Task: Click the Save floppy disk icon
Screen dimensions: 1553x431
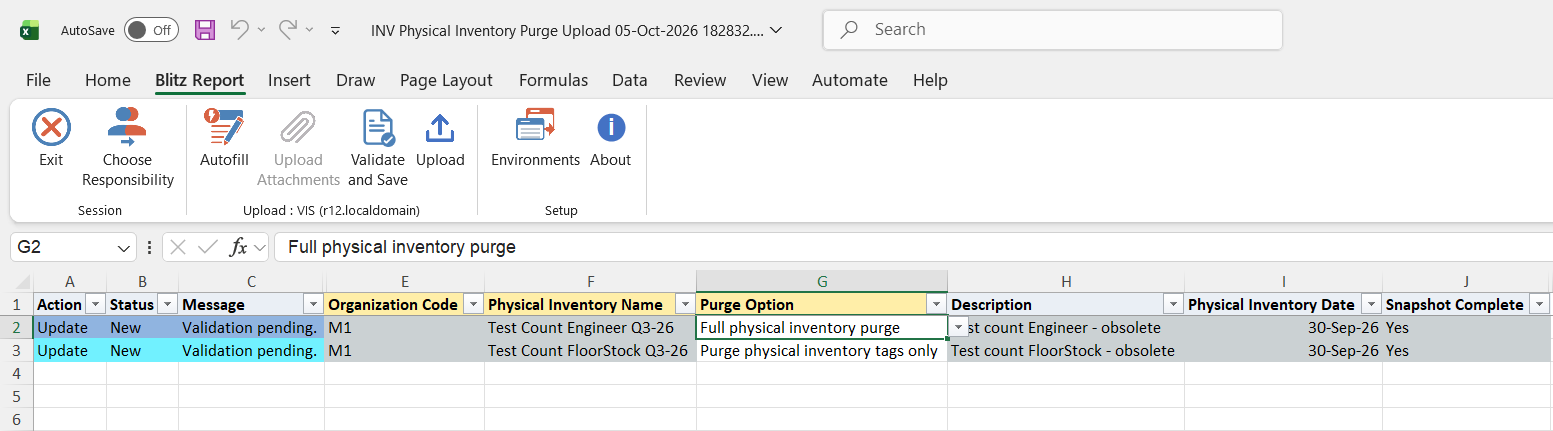Action: coord(205,30)
